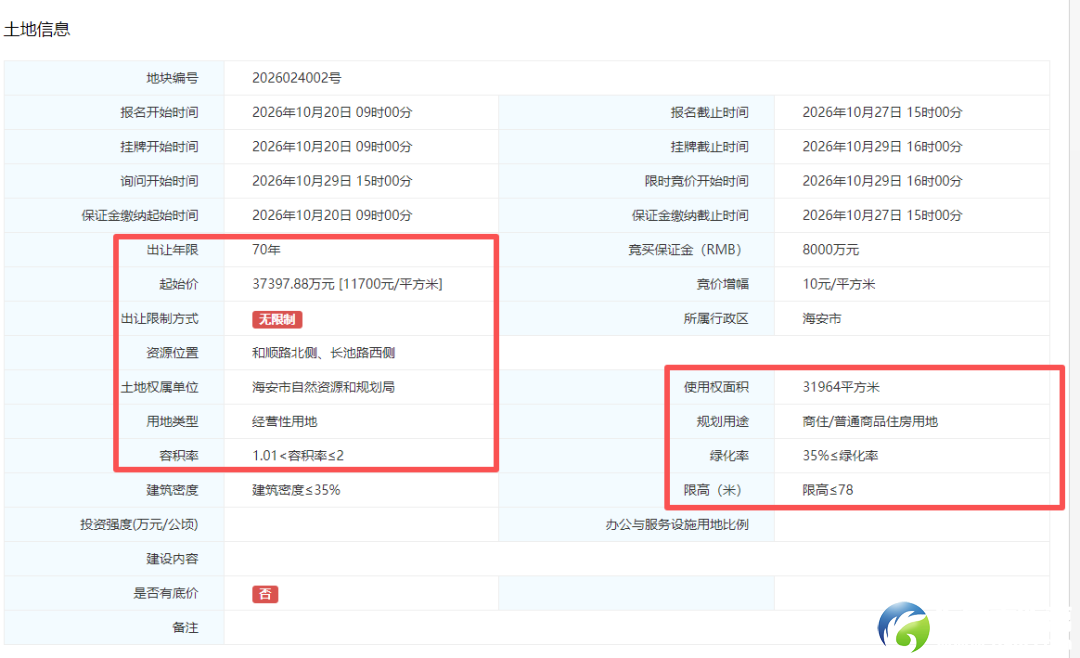Click the 保证金缴纳截止时间 label
Viewport: 1080px width, 658px height.
pos(690,216)
